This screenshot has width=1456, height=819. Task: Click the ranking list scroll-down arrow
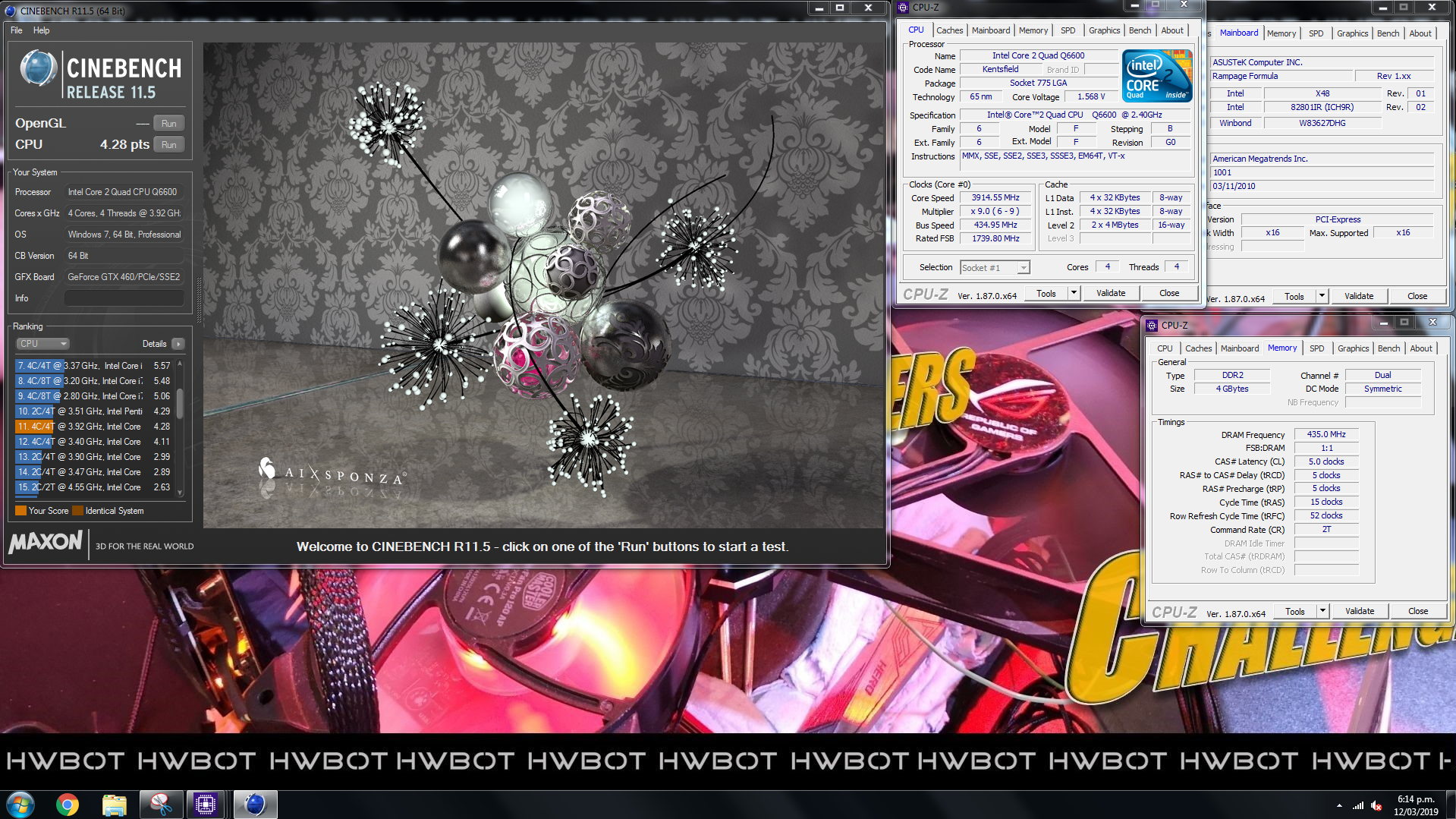pyautogui.click(x=180, y=492)
